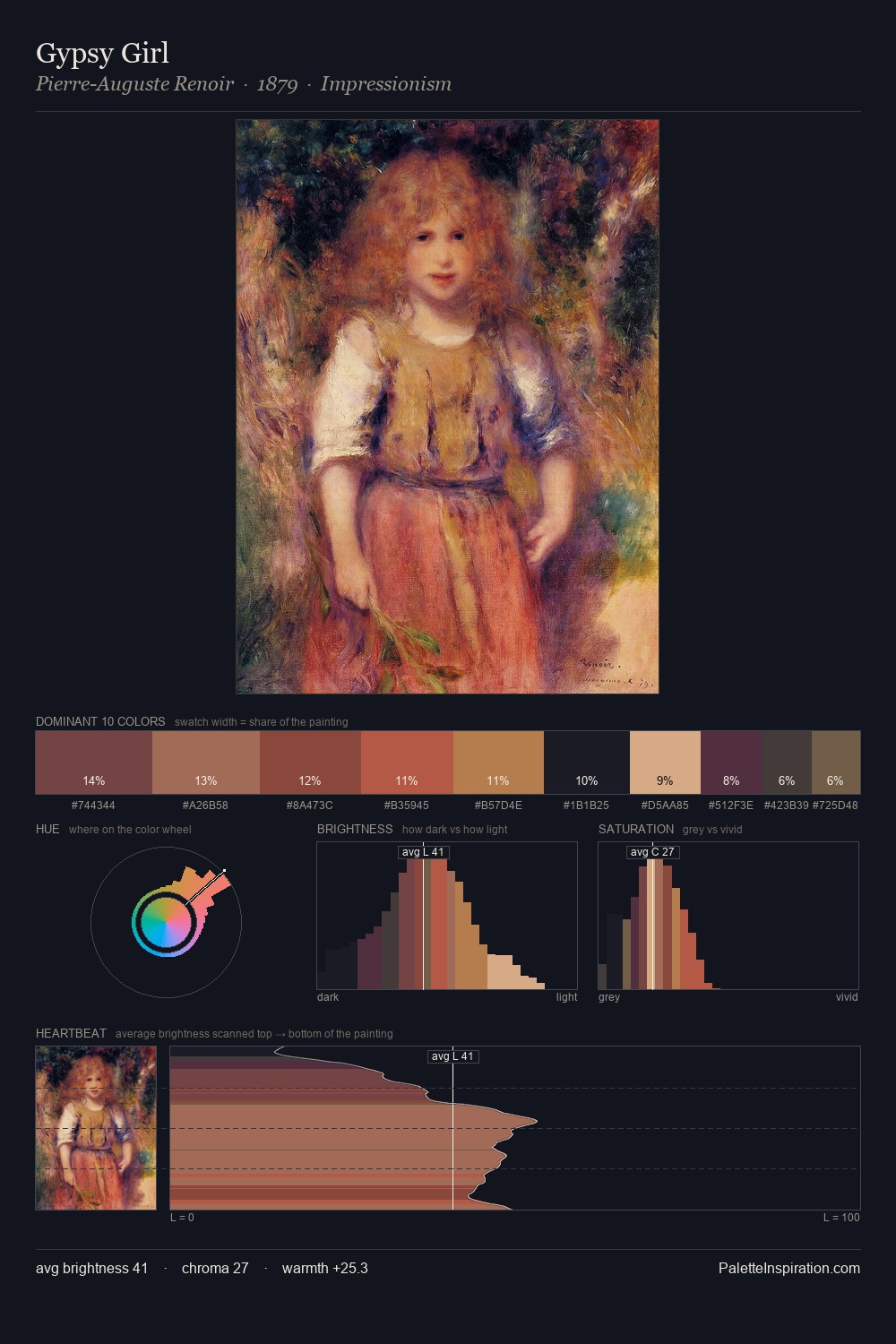
Task: Click hex code #D5AA85 label
Action: [x=665, y=806]
